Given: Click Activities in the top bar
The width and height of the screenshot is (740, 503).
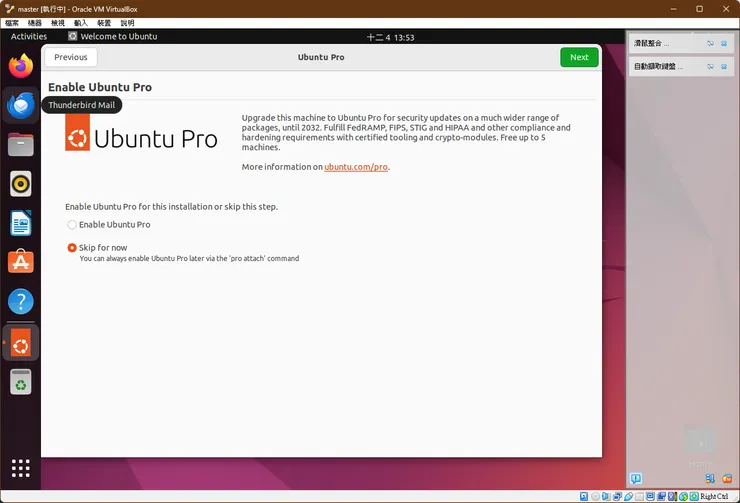Looking at the screenshot, I should pyautogui.click(x=29, y=36).
